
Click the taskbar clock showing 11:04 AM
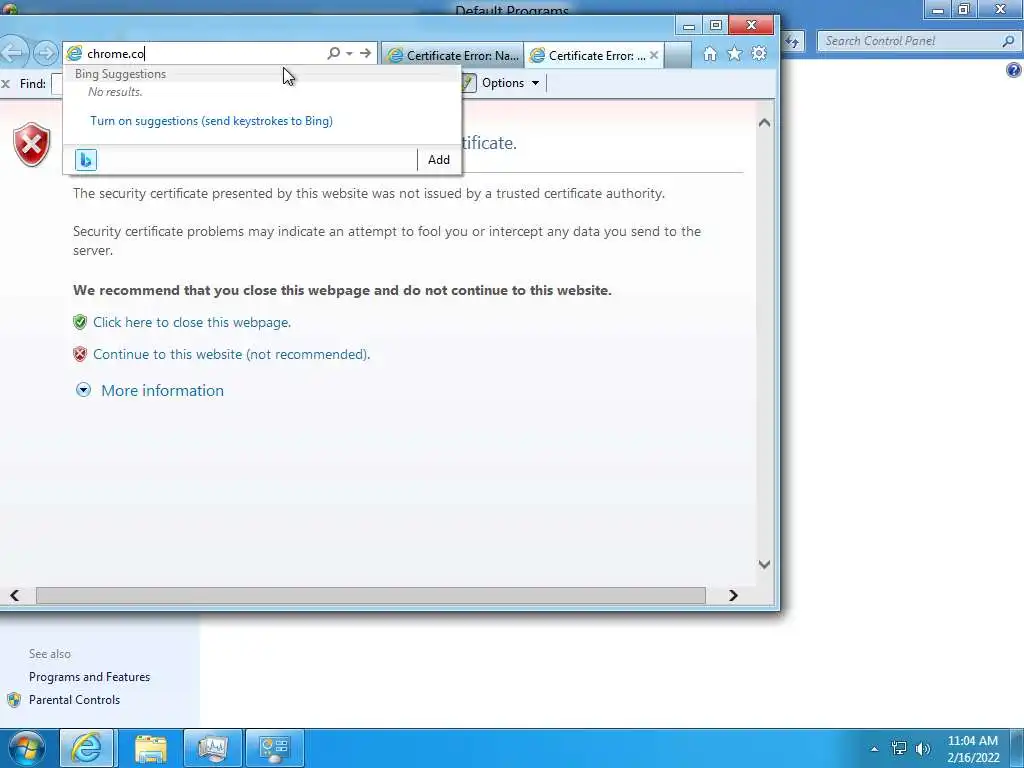[x=973, y=749]
